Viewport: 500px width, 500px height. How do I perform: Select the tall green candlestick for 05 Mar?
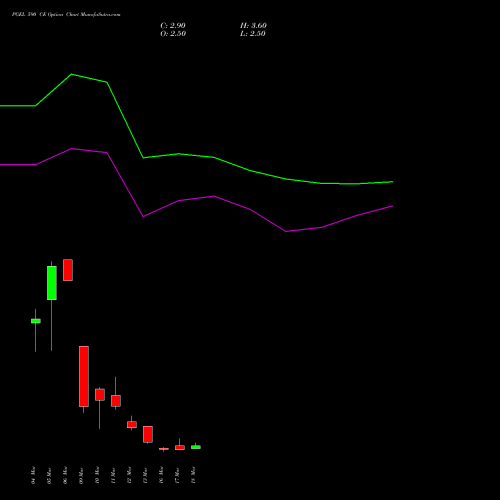(x=52, y=283)
